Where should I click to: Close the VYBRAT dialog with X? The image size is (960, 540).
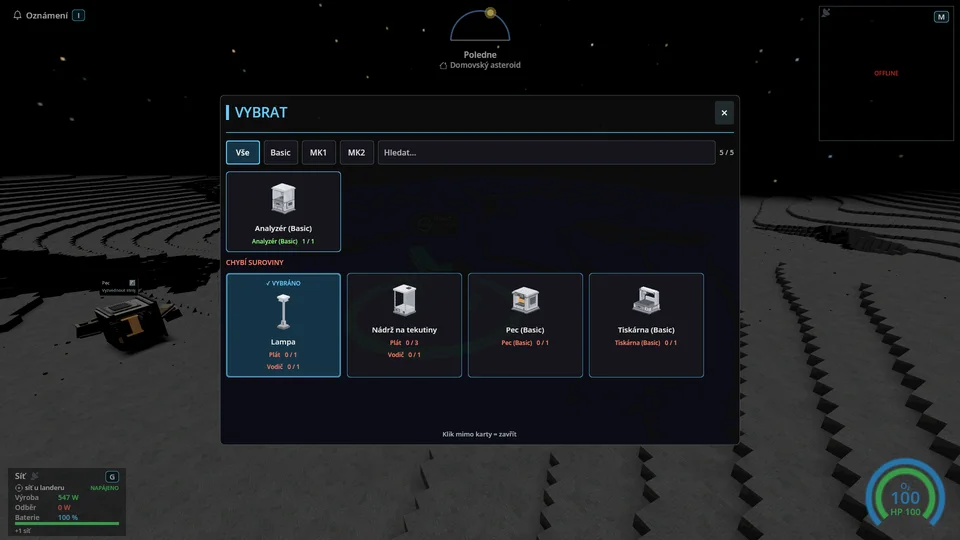[x=724, y=113]
